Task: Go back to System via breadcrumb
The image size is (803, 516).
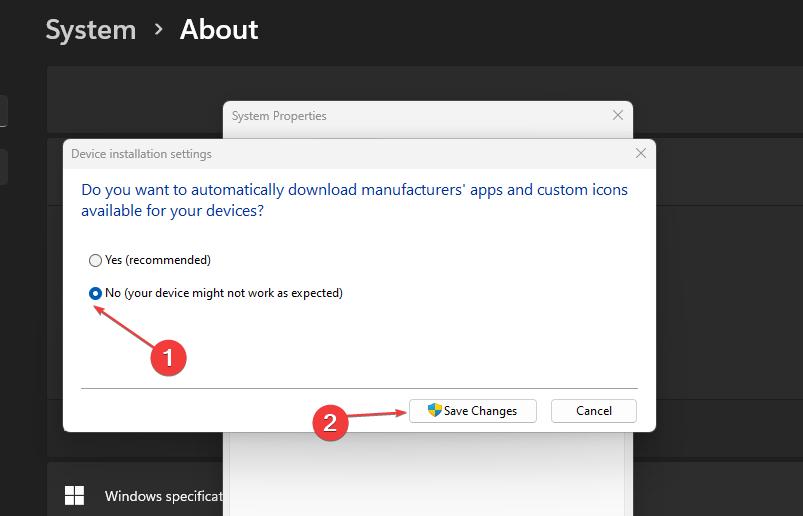Action: [90, 30]
